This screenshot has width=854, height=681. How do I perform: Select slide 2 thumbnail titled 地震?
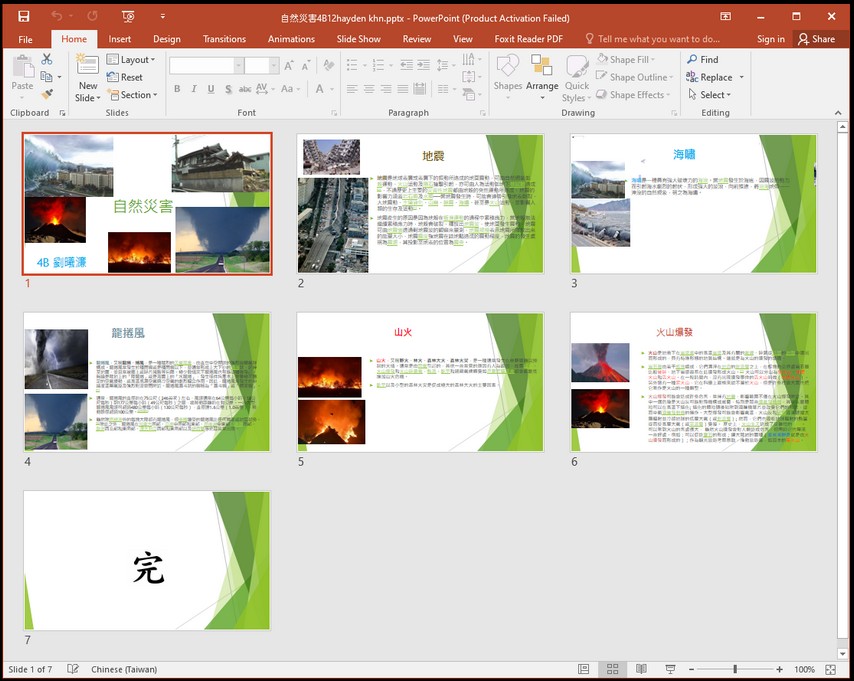point(420,203)
